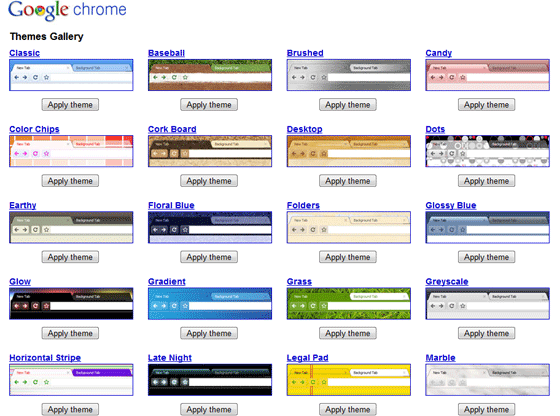Open the Classic theme link
This screenshot has height=416, width=560.
tap(24, 53)
